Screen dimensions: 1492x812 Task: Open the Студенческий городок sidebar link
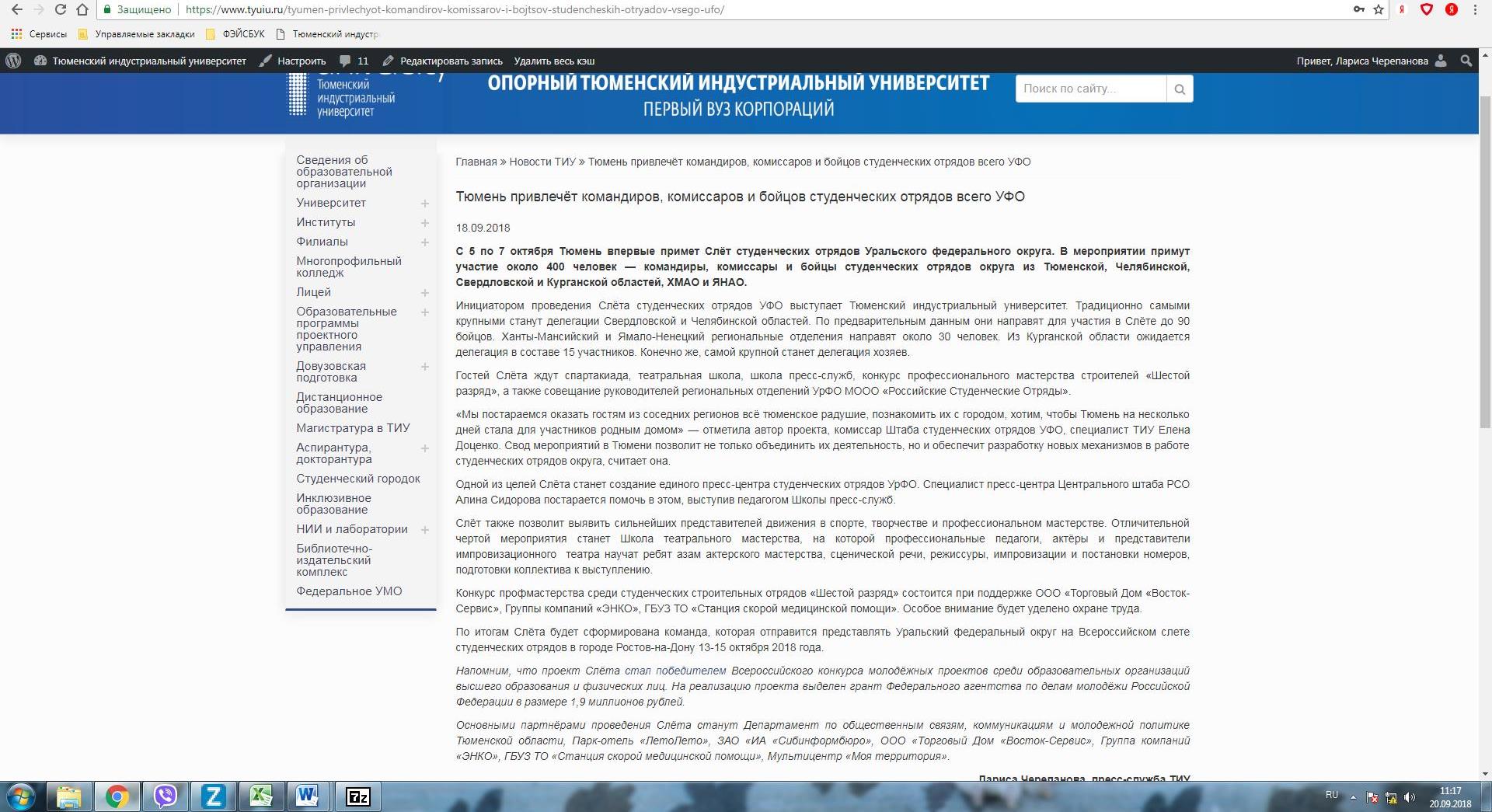[x=358, y=479]
